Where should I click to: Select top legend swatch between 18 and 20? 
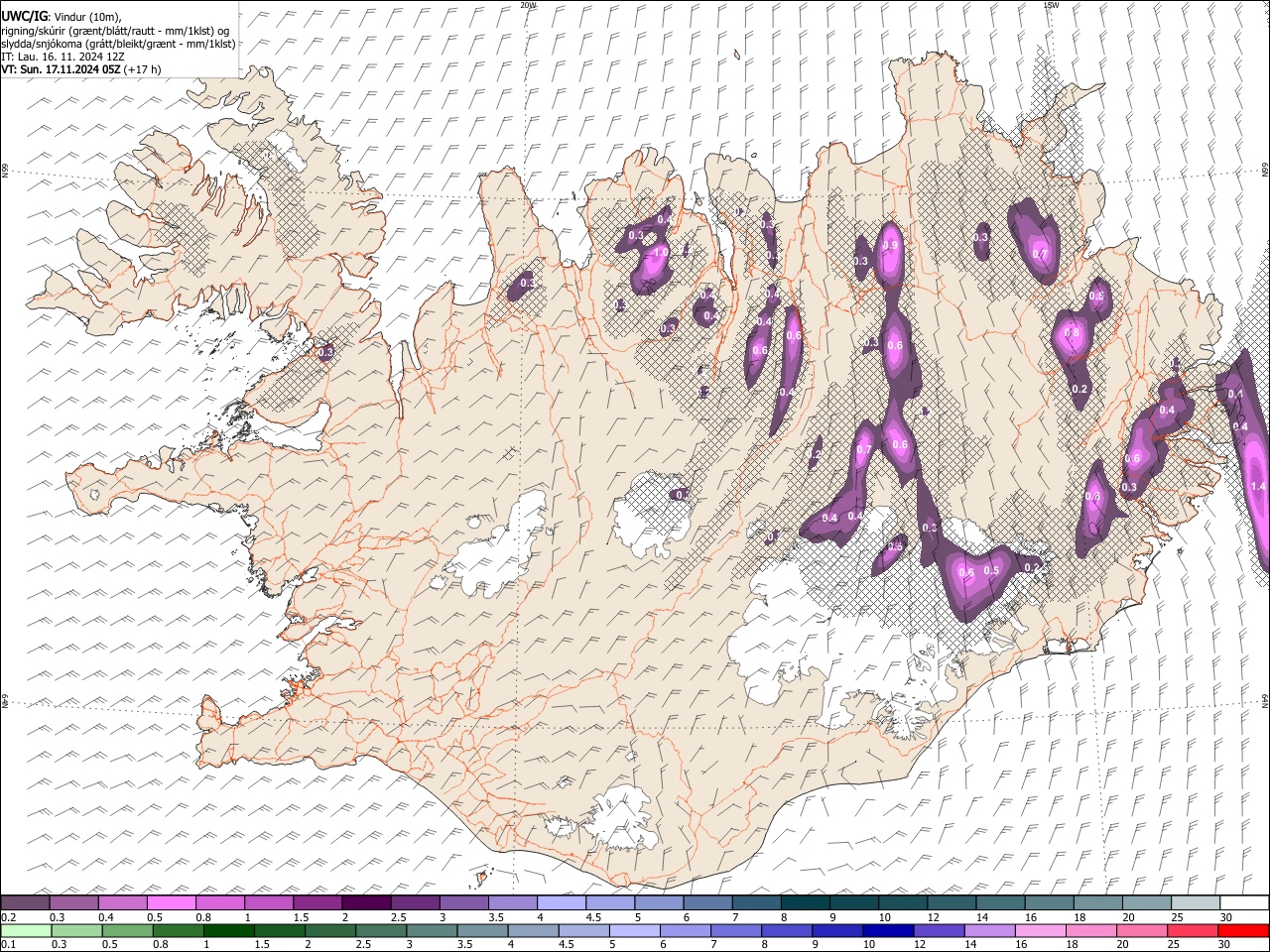point(1098,902)
